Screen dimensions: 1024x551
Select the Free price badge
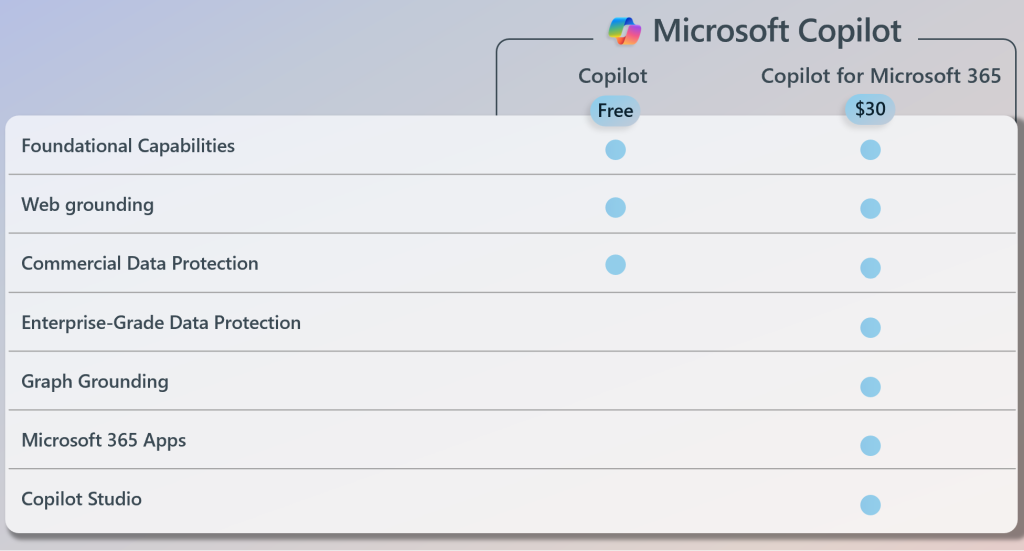click(x=615, y=111)
